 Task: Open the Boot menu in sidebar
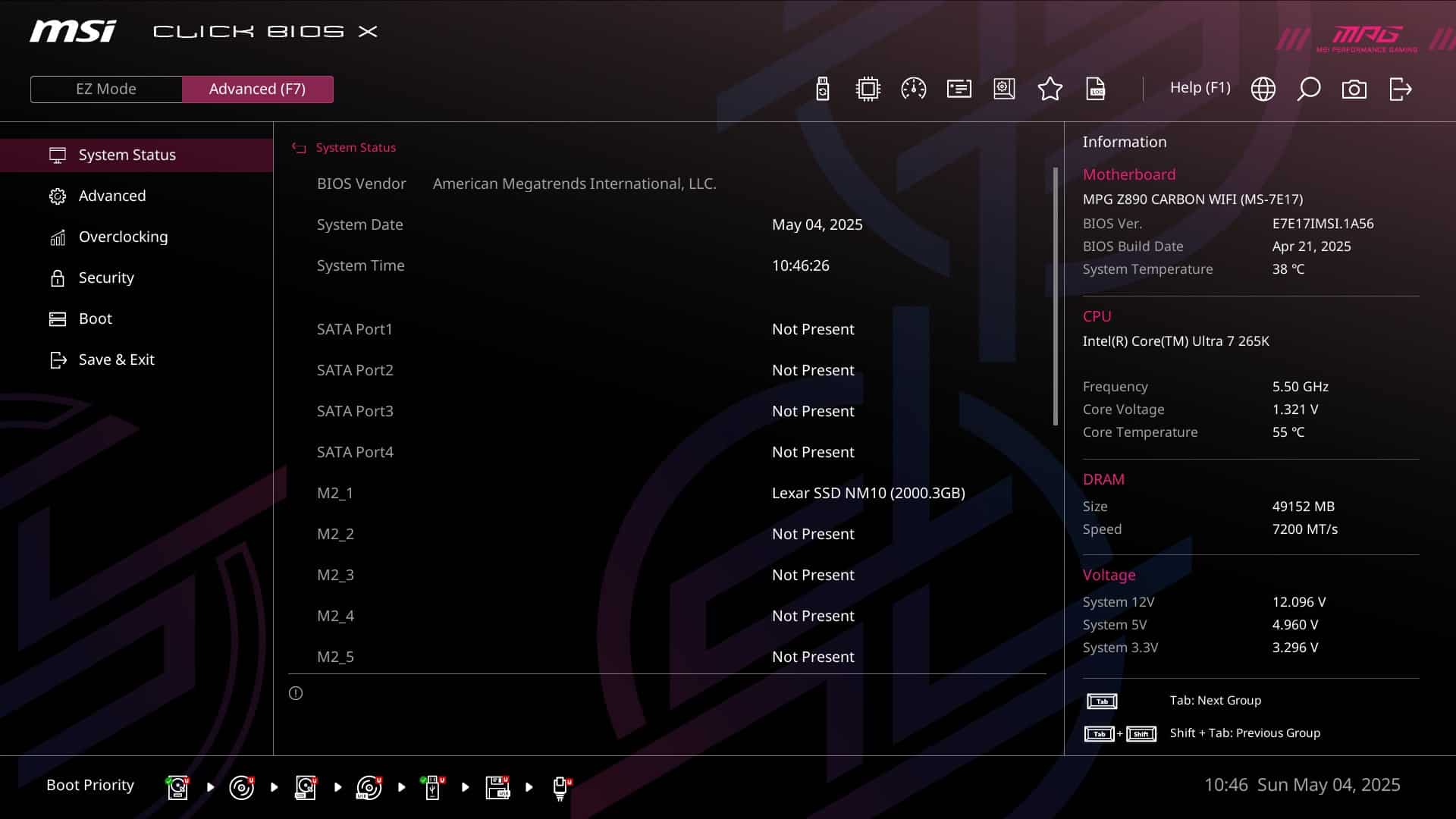click(x=136, y=318)
